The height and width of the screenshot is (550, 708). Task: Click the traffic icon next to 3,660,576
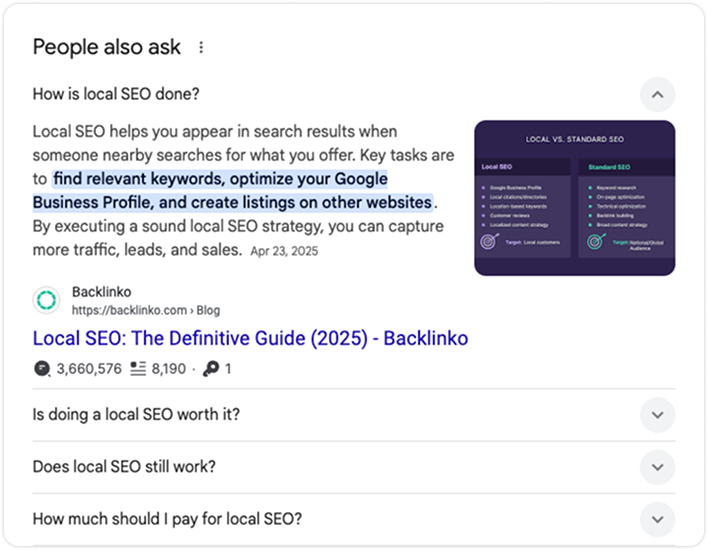(42, 369)
